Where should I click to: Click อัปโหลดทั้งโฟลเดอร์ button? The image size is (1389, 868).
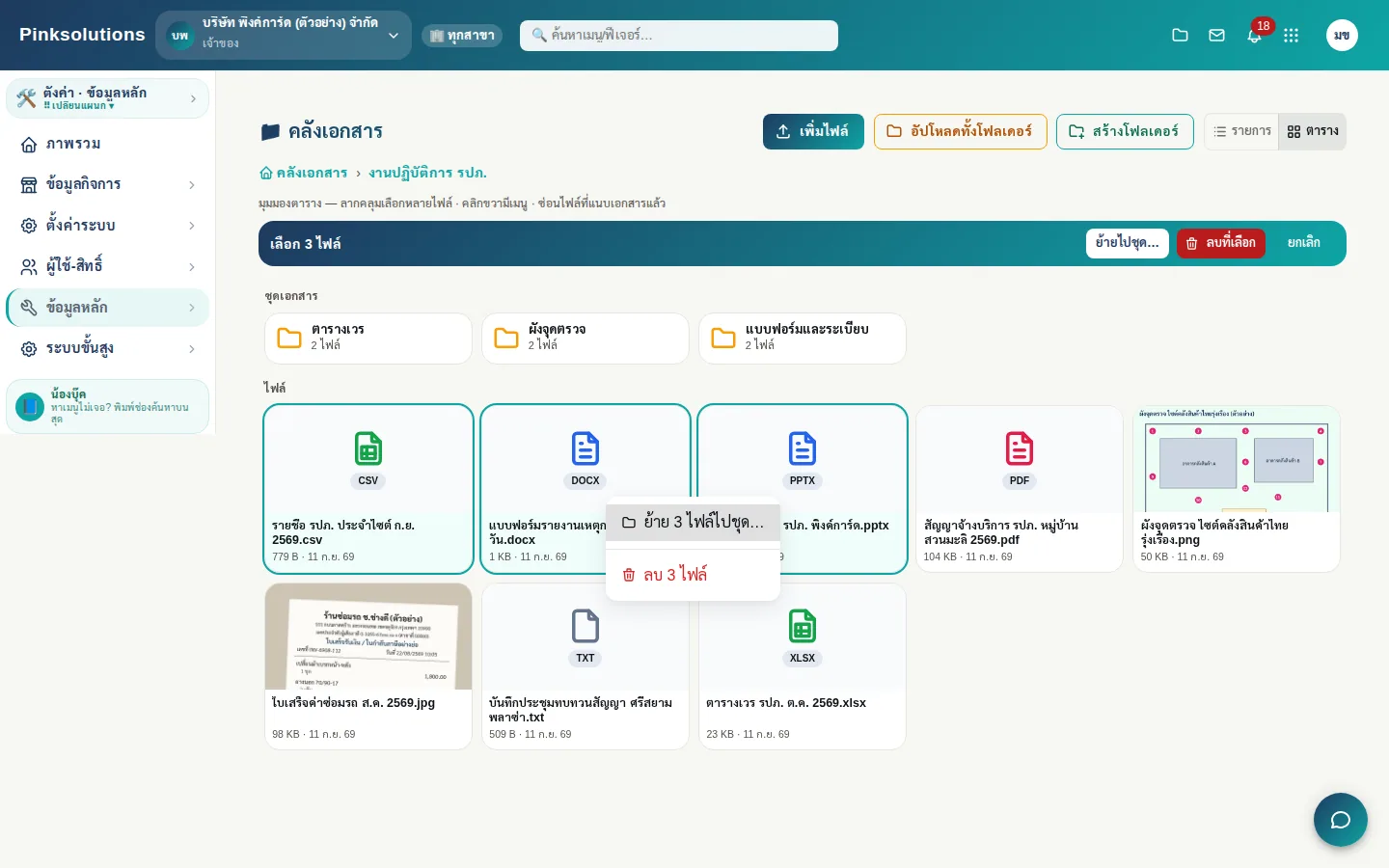click(960, 131)
